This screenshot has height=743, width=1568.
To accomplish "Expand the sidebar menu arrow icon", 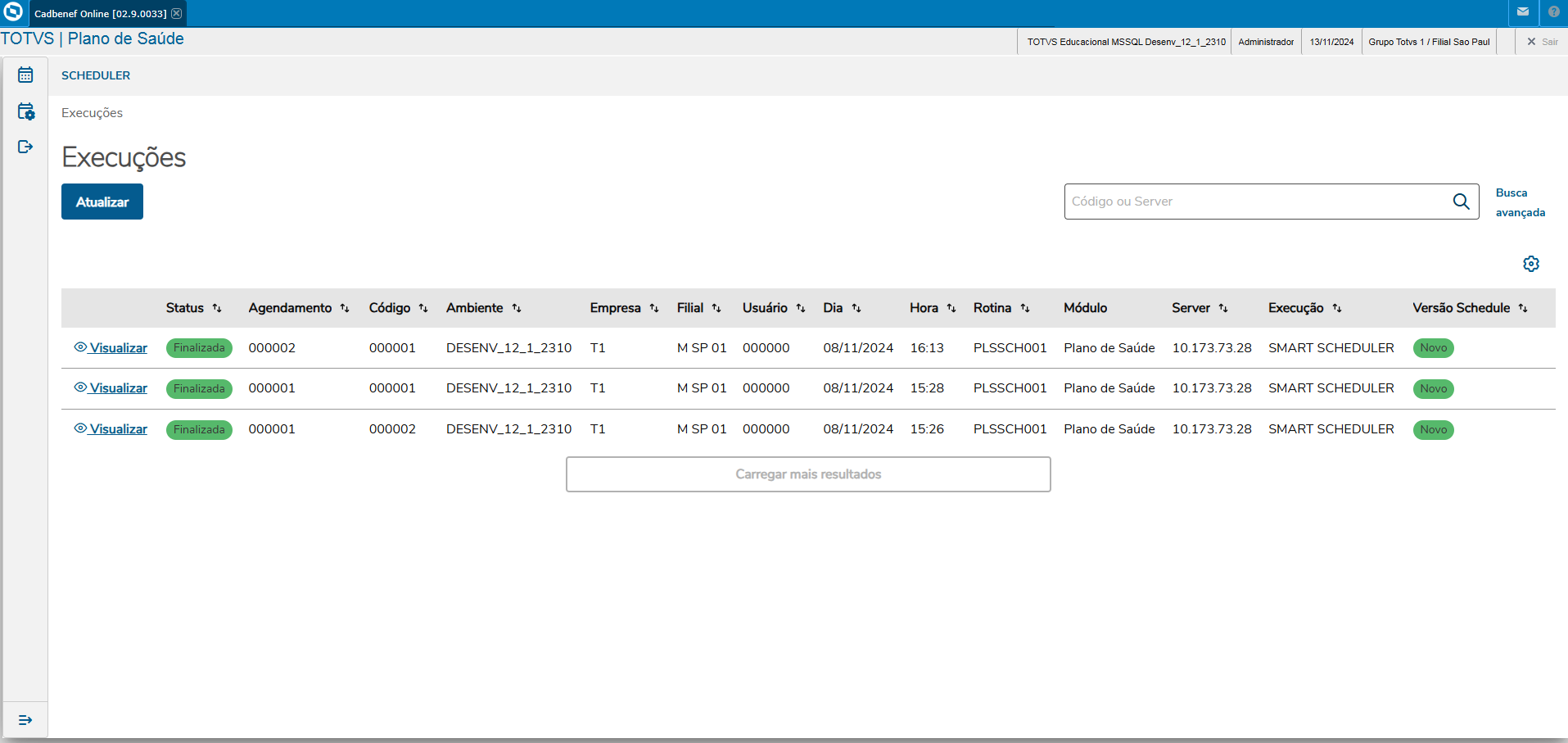I will pos(25,720).
